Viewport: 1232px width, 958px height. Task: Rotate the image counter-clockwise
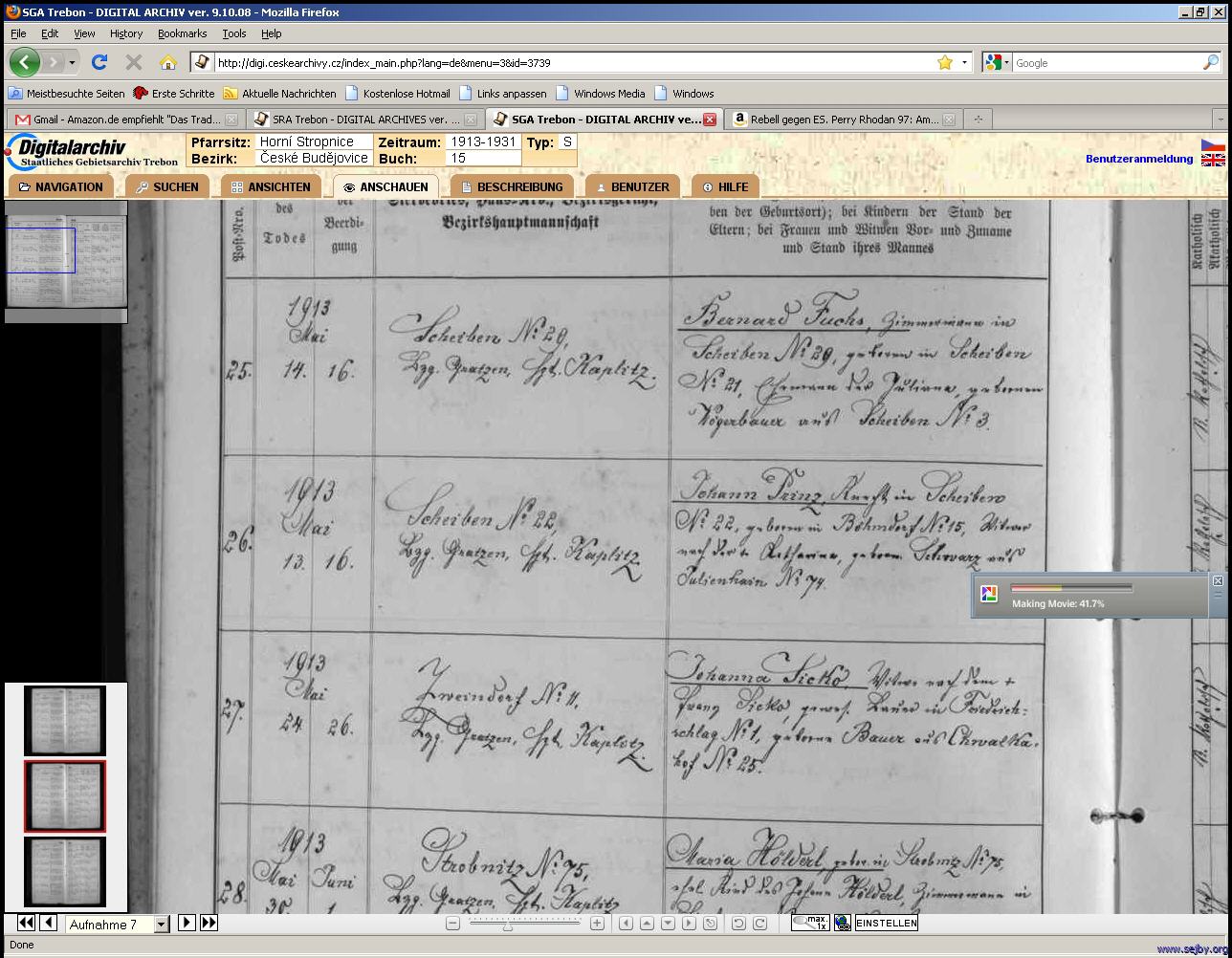click(738, 923)
